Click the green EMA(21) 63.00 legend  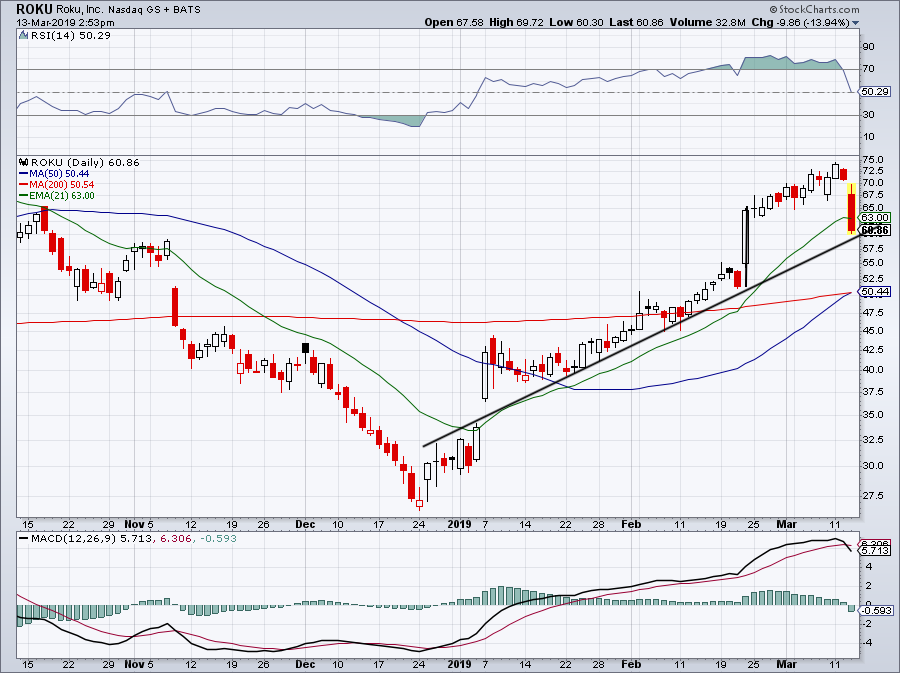pyautogui.click(x=56, y=195)
